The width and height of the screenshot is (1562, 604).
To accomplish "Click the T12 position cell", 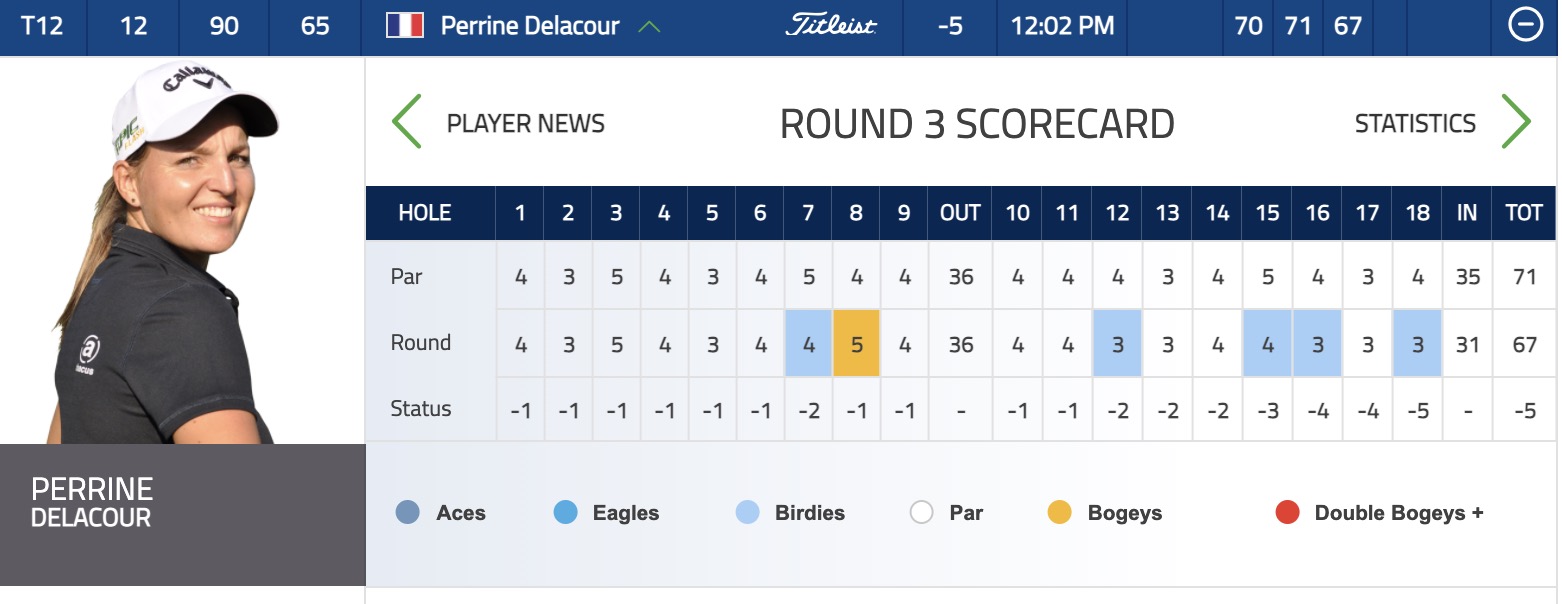I will coord(42,26).
